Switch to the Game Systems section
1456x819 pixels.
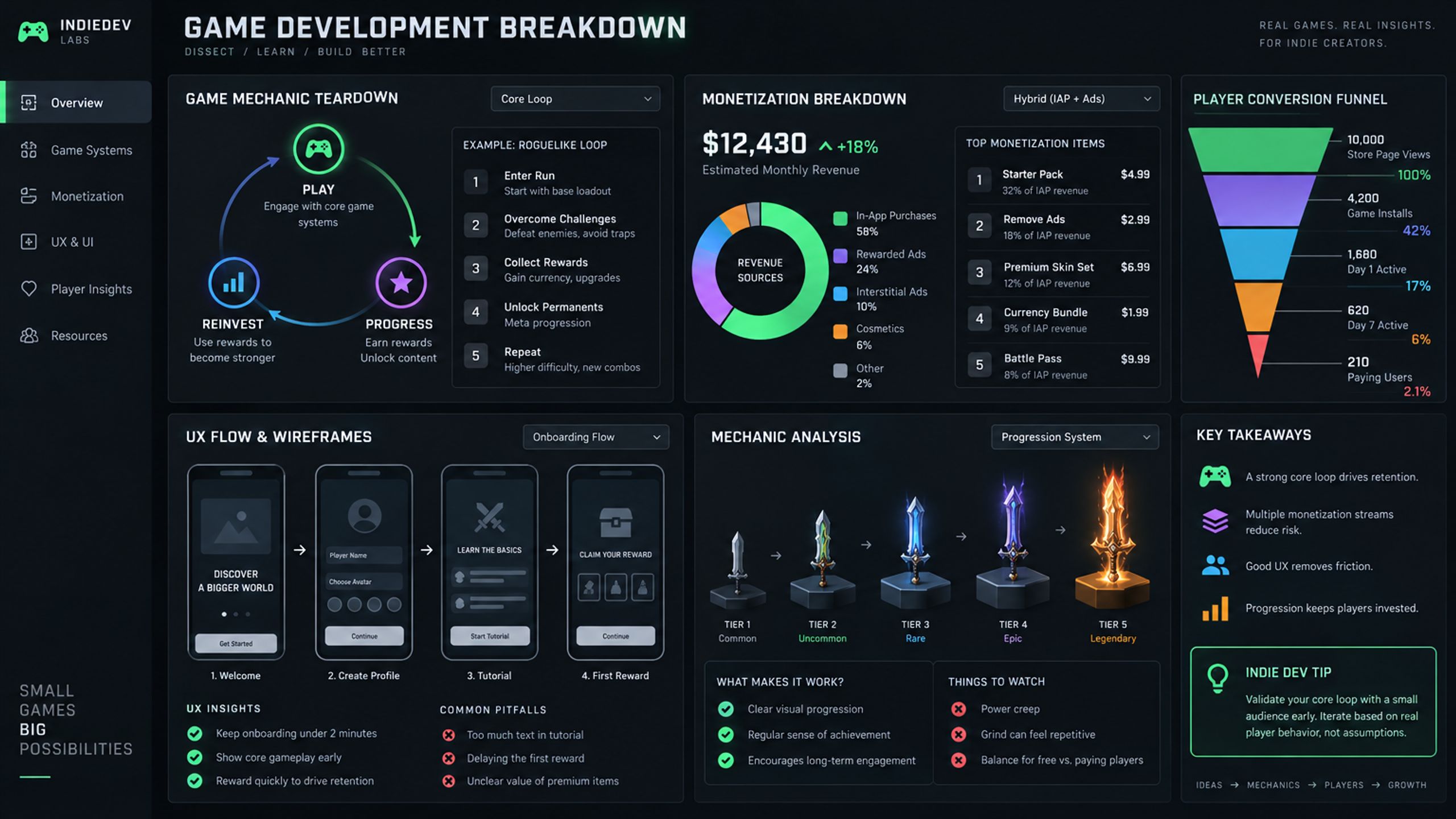(x=76, y=150)
